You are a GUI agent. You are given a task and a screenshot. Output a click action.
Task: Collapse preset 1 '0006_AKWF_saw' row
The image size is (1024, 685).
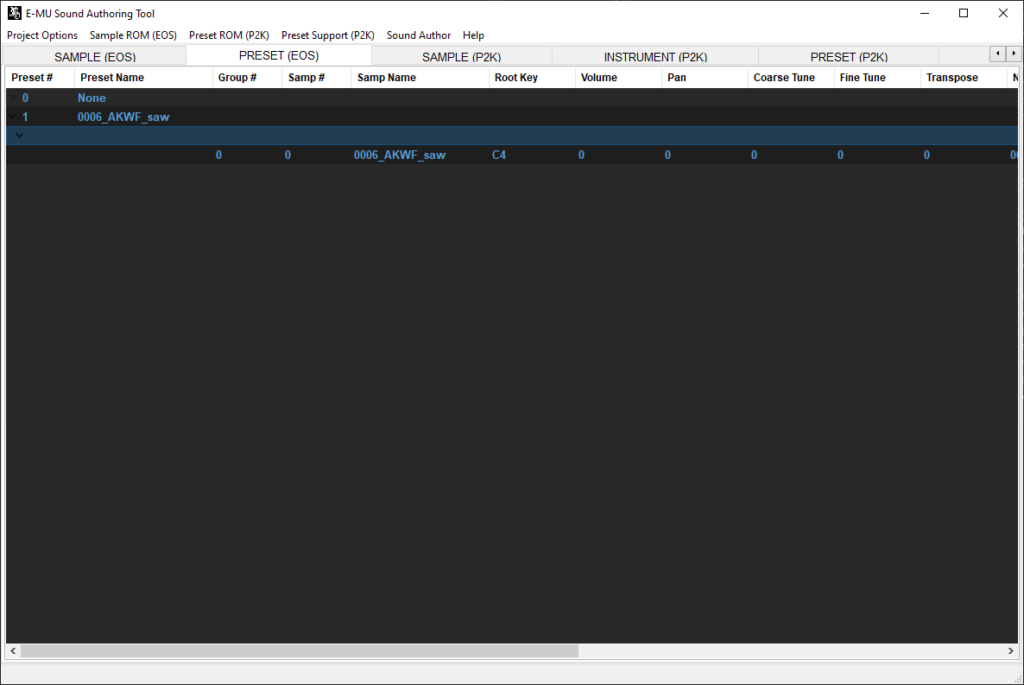coord(12,117)
